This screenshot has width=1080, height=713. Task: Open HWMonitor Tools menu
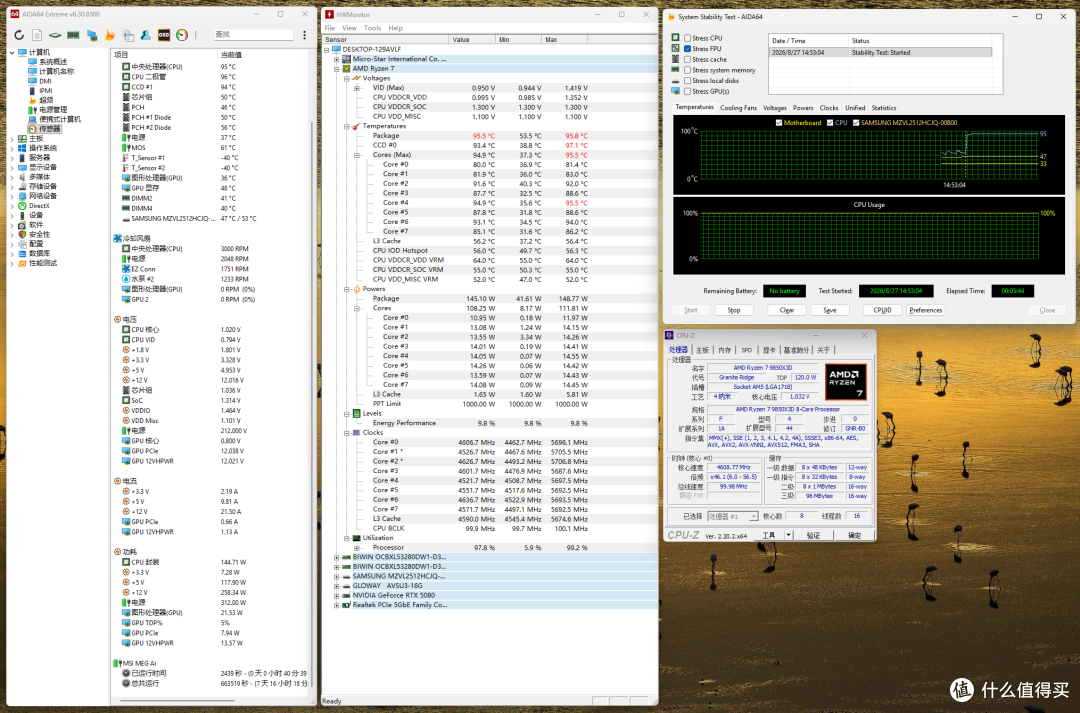click(x=373, y=28)
